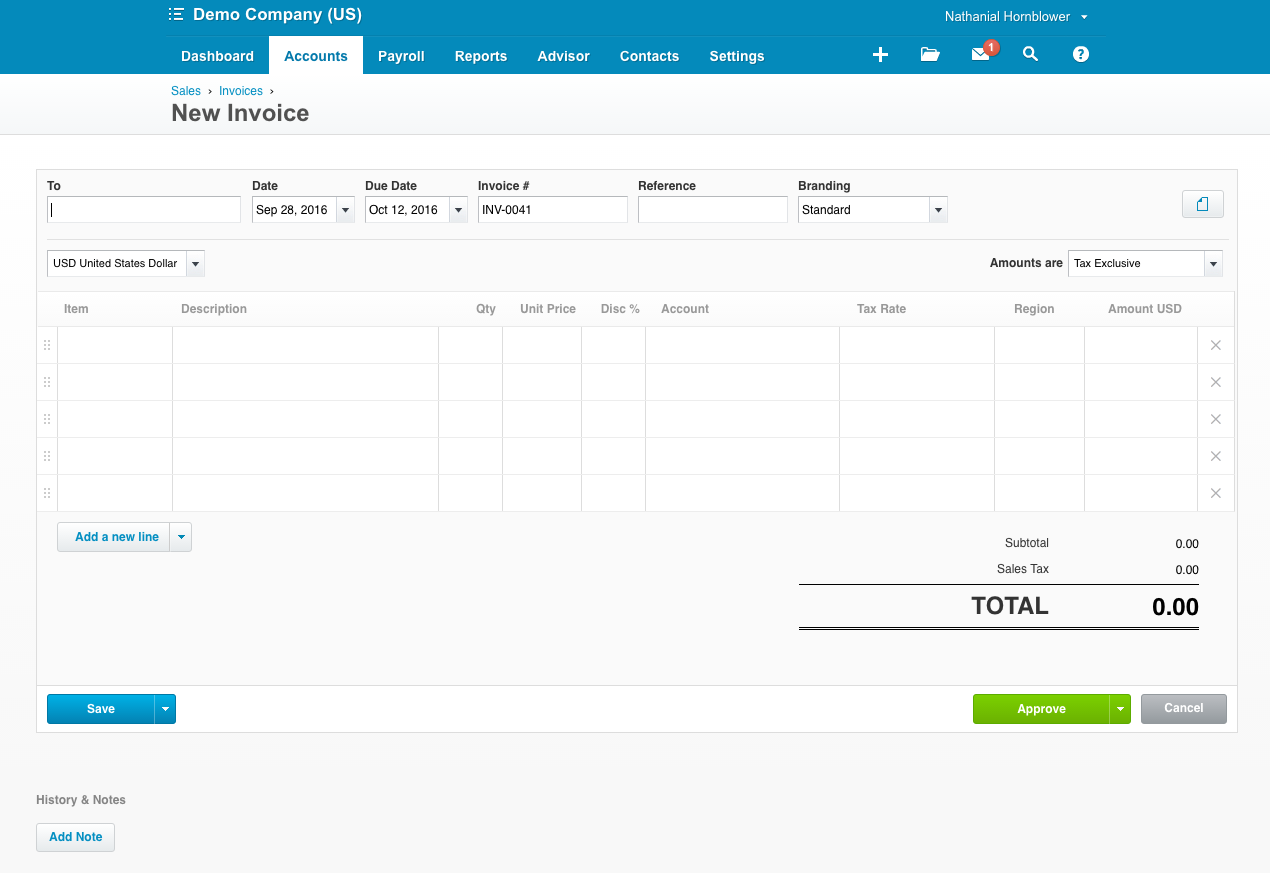Screen dimensions: 1270x873
Task: Change currency via USD dropdown
Action: click(196, 263)
